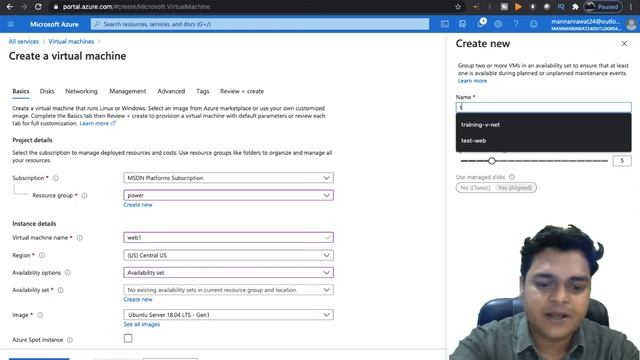Show Region info tooltip icon
640x360 pixels.
(42, 255)
